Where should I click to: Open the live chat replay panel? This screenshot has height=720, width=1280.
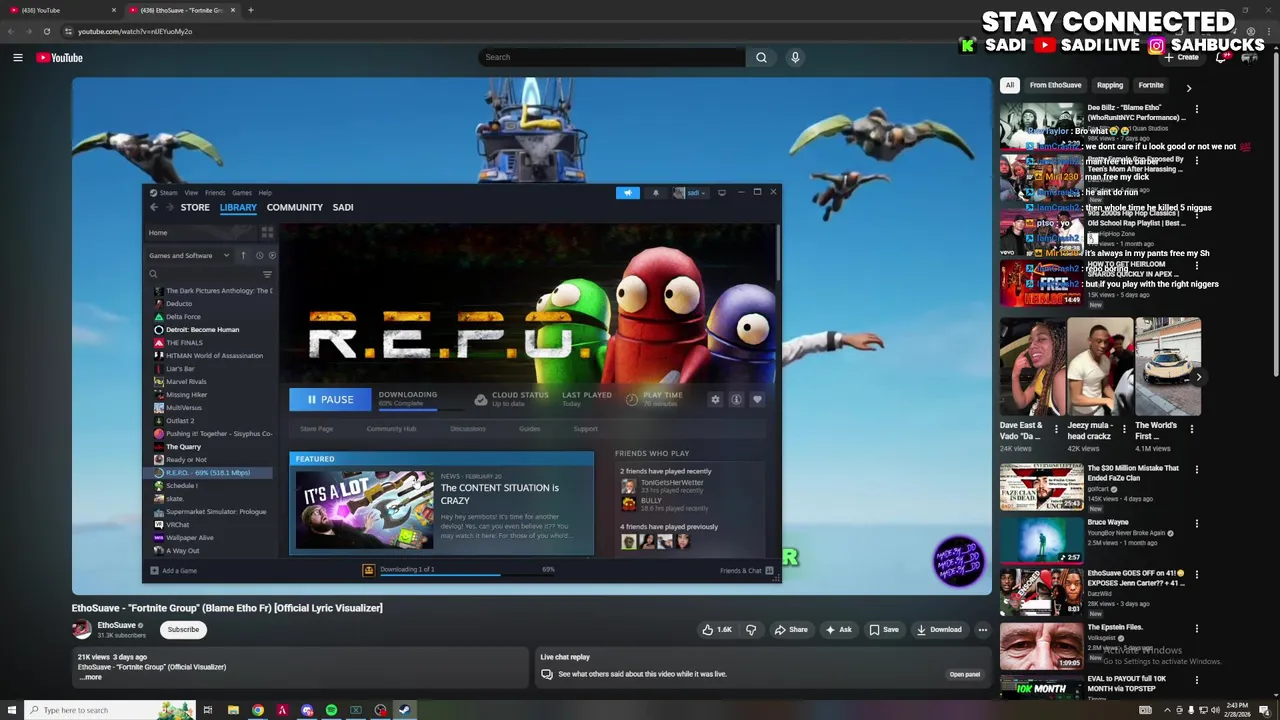pyautogui.click(x=964, y=674)
